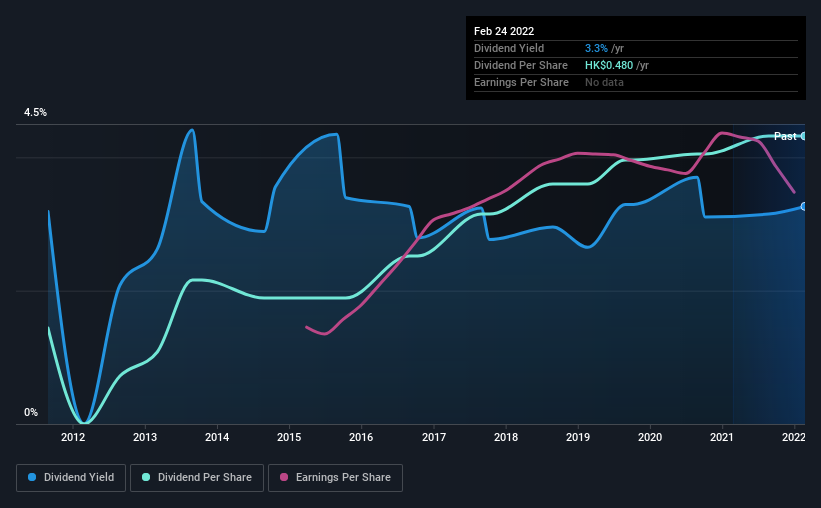
Task: Toggle the Dividend Per Share legend button
Action: [x=197, y=478]
